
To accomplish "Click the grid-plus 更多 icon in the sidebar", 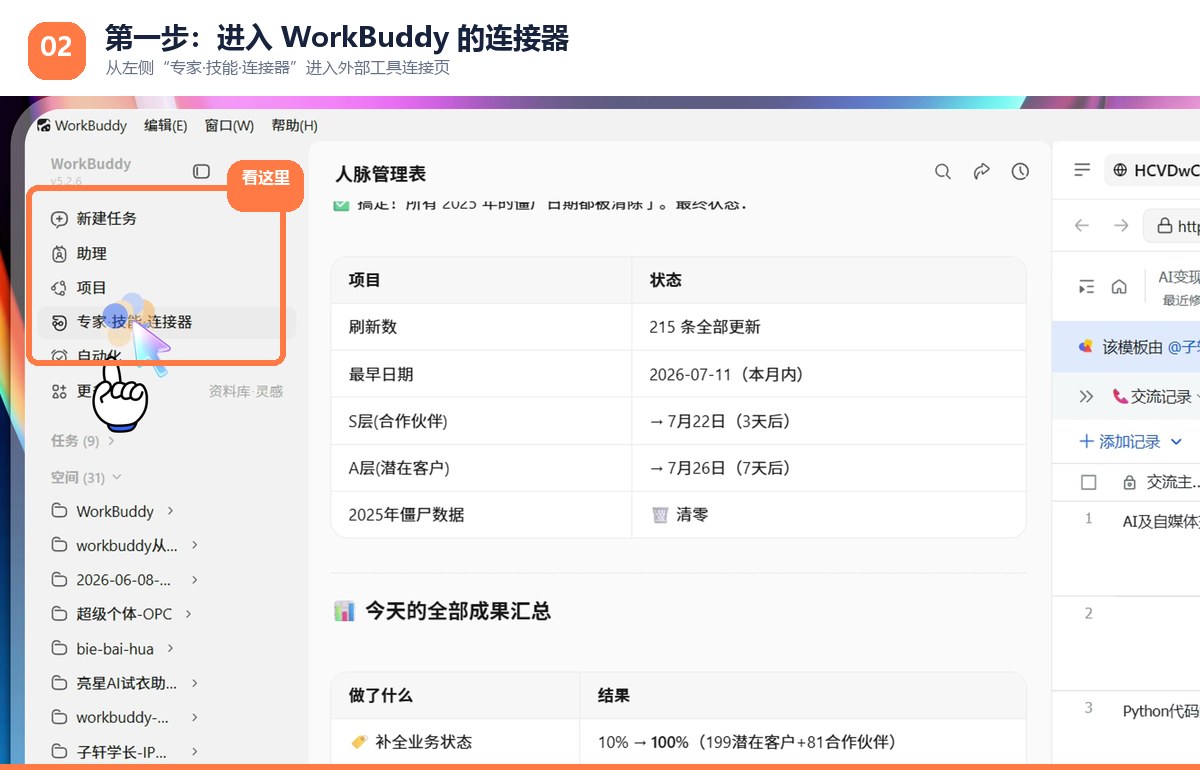I will (60, 391).
